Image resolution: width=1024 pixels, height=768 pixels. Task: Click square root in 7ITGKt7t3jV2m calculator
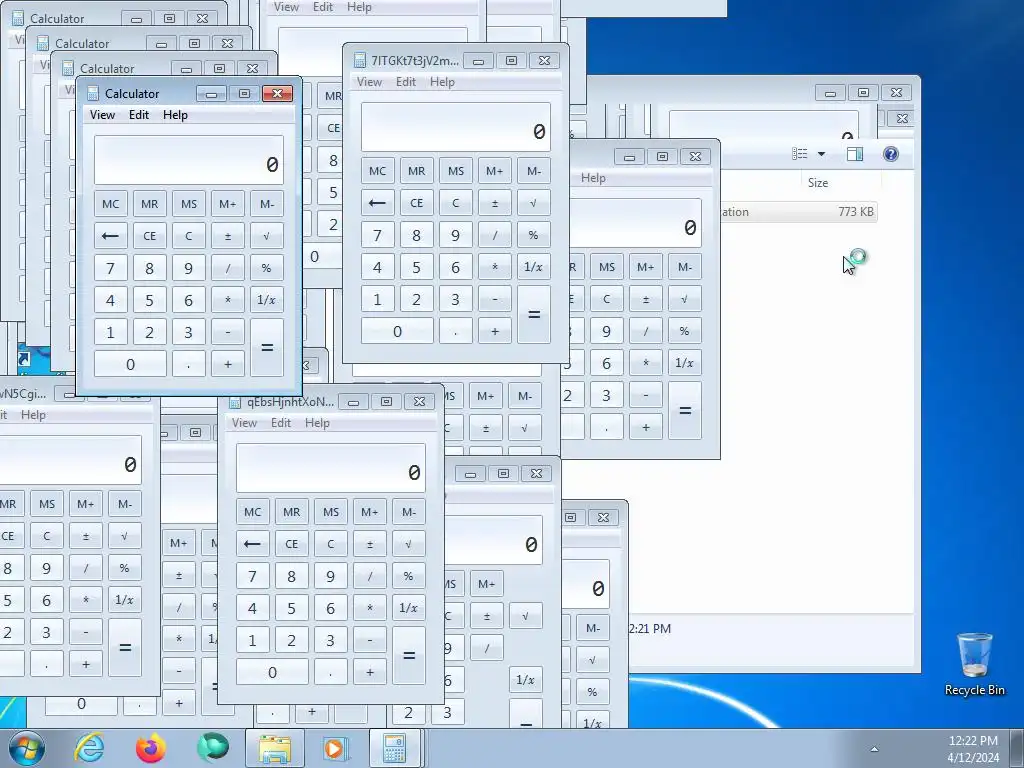(534, 202)
